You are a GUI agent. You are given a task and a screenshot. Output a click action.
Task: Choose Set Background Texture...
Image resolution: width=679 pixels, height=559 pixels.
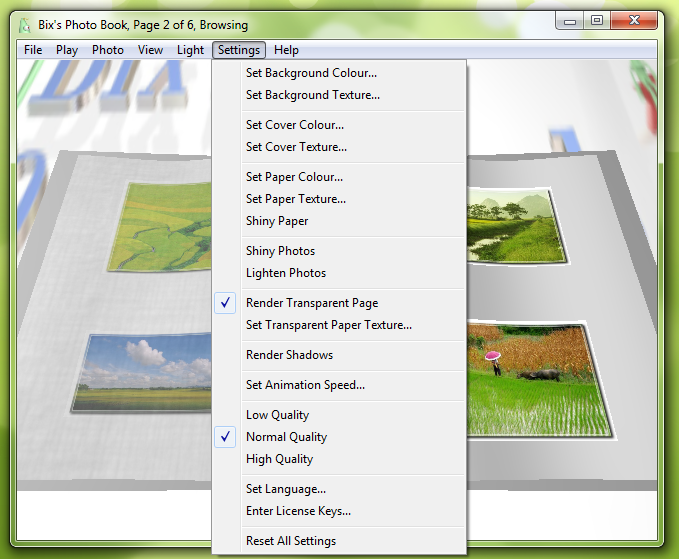(x=340, y=95)
